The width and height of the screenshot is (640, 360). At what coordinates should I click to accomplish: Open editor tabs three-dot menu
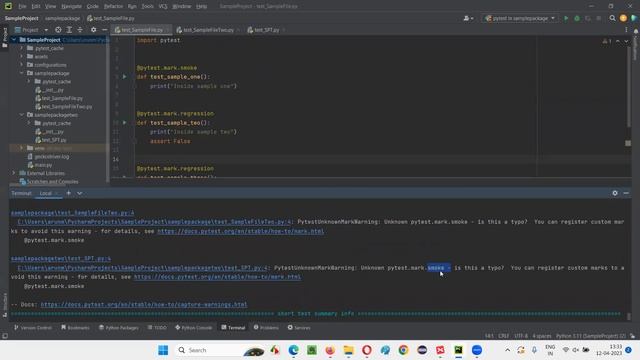626,30
